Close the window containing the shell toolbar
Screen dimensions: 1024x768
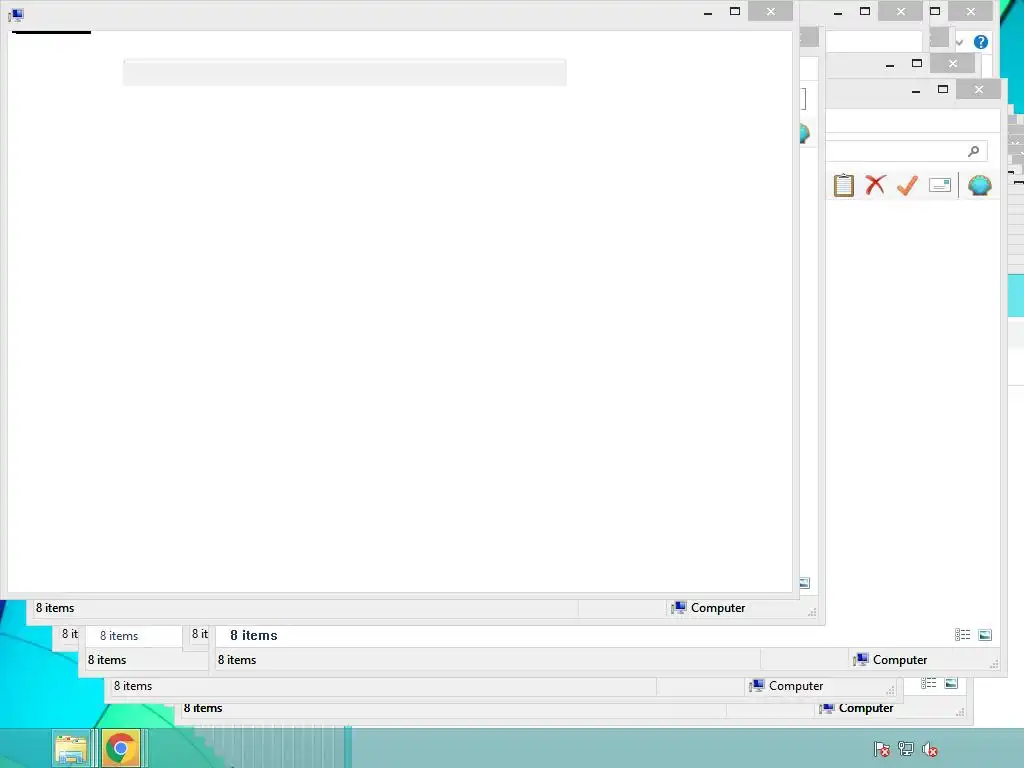pos(978,89)
